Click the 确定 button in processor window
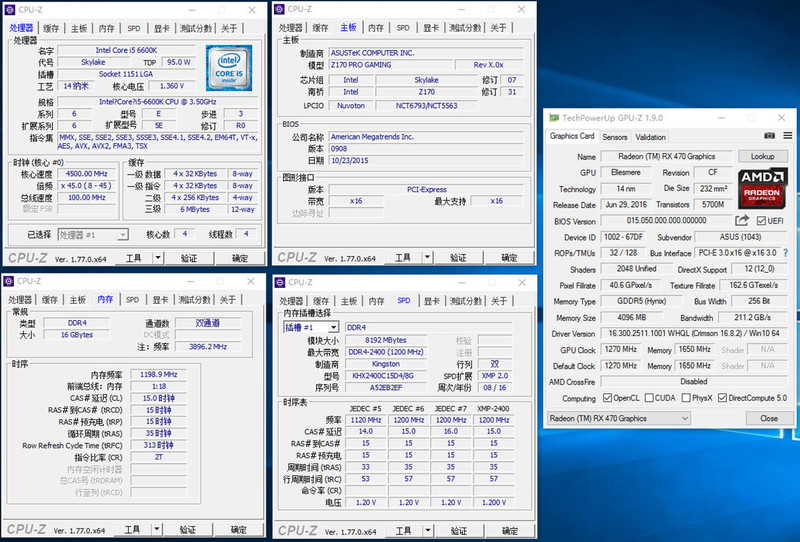This screenshot has width=800, height=542. pos(240,258)
